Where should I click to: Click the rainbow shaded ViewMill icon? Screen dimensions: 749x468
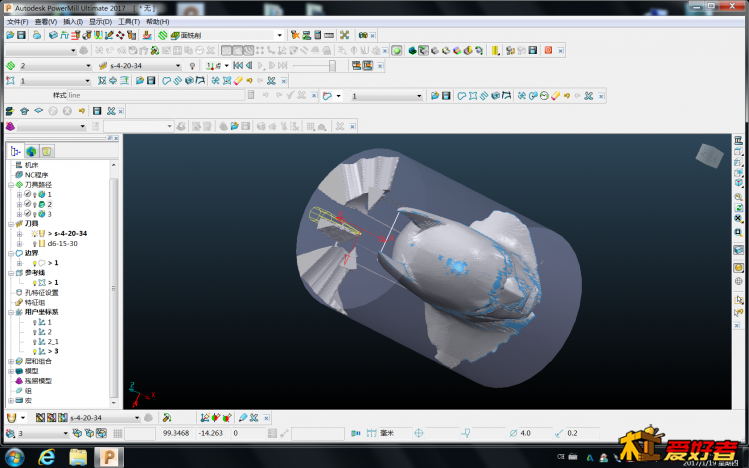pyautogui.click(x=457, y=50)
